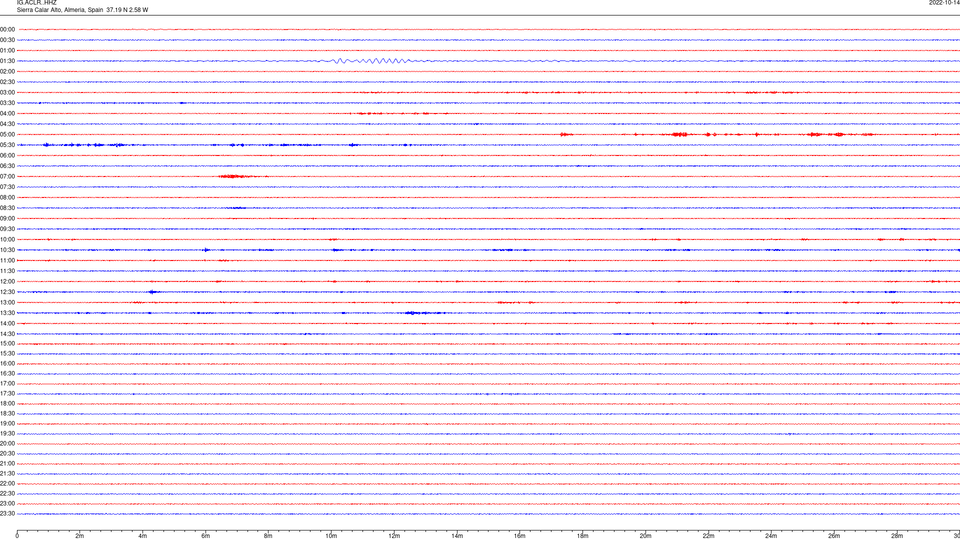Select the 05:00 trace time label
This screenshot has width=960, height=540.
7,134
